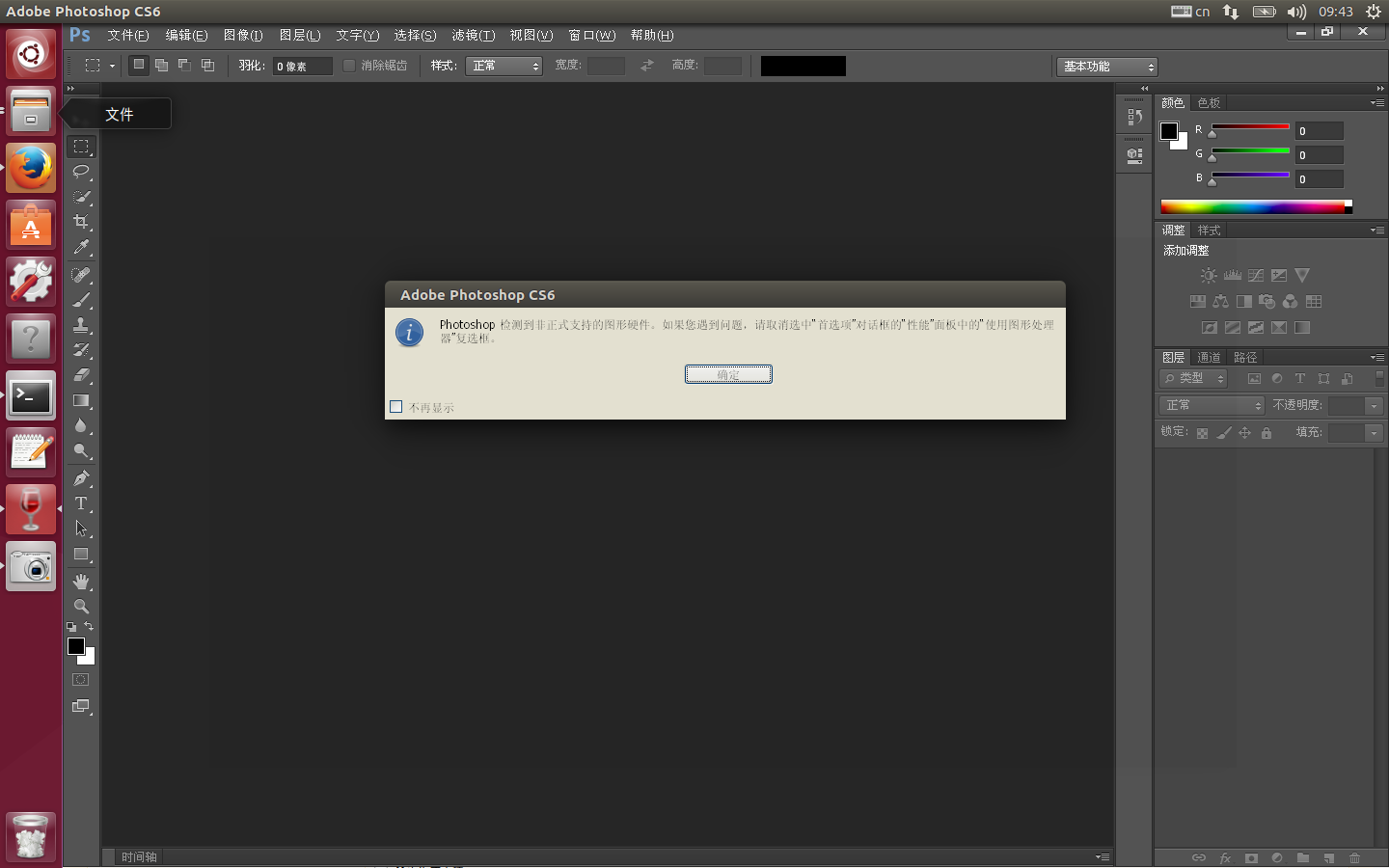1389x868 pixels.
Task: Toggle Quick Mask mode
Action: coord(81,680)
